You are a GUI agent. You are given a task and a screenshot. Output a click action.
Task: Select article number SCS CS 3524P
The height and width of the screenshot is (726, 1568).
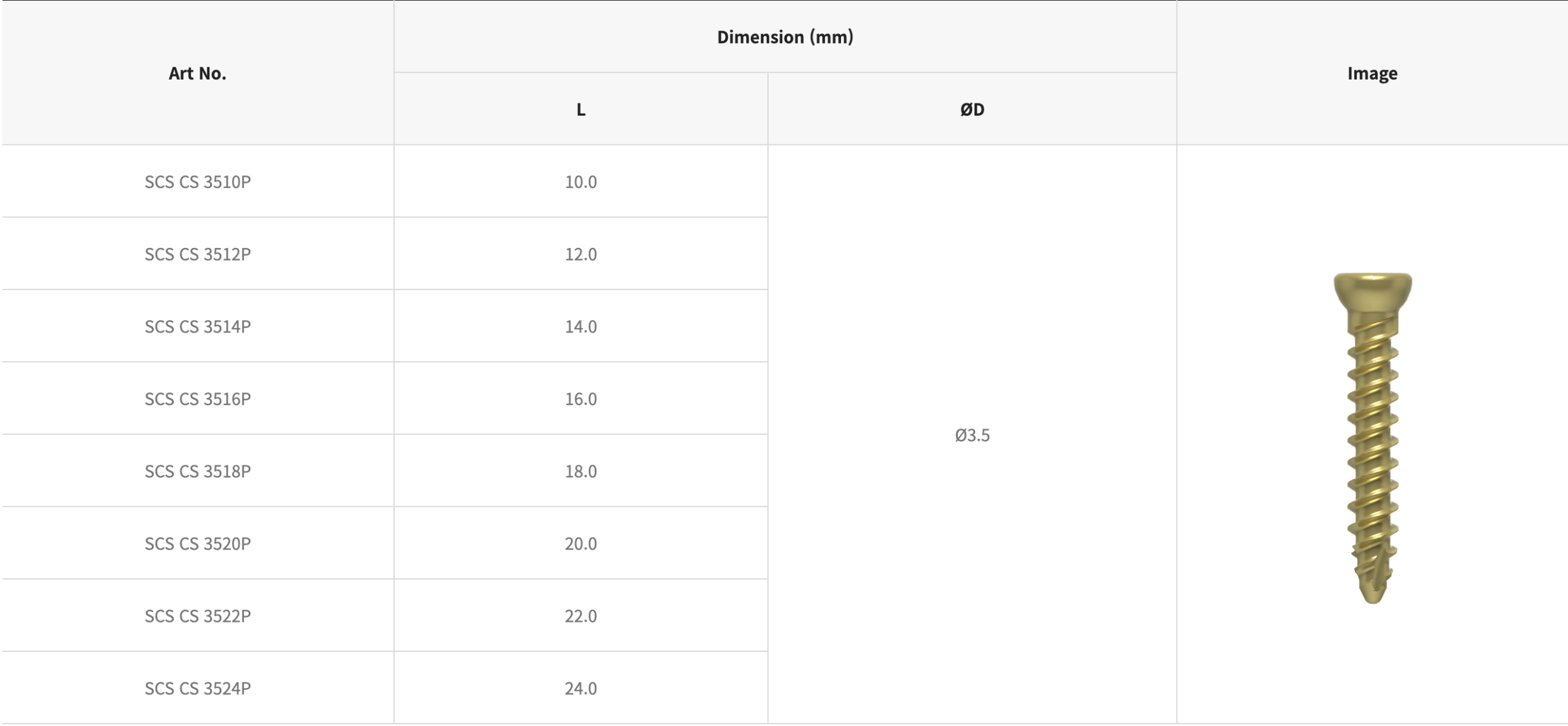click(x=197, y=688)
